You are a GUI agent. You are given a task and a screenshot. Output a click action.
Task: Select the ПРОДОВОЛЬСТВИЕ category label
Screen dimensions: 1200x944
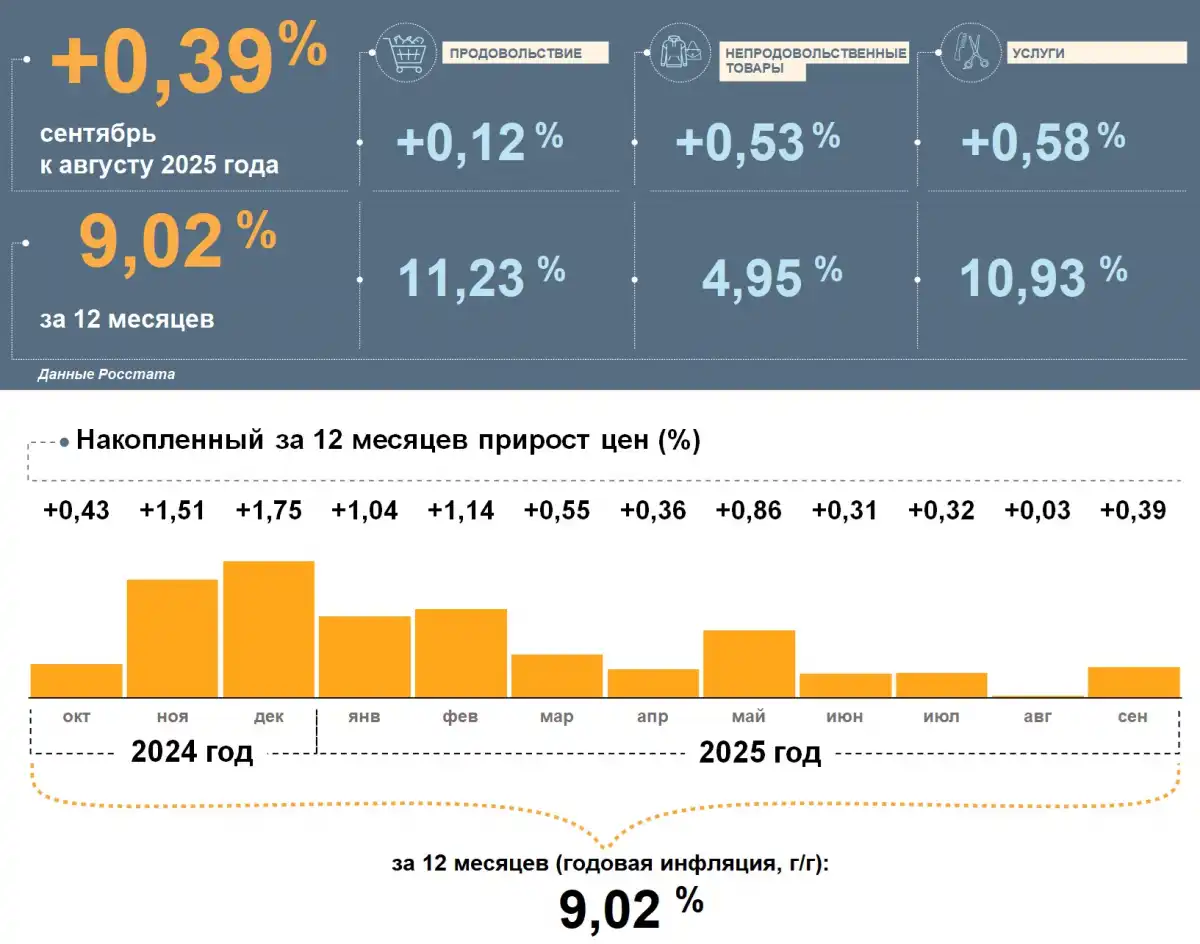[515, 53]
